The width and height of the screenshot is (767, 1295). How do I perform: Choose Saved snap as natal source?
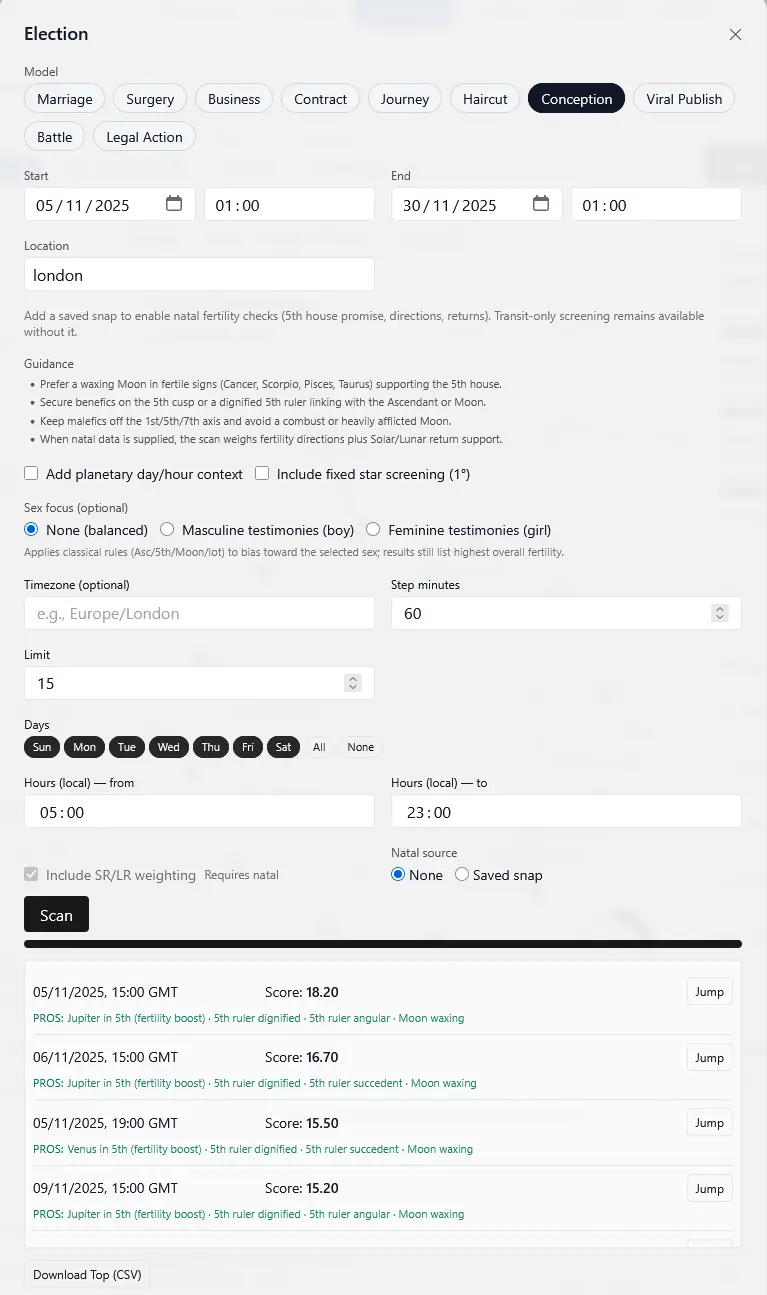[462, 875]
